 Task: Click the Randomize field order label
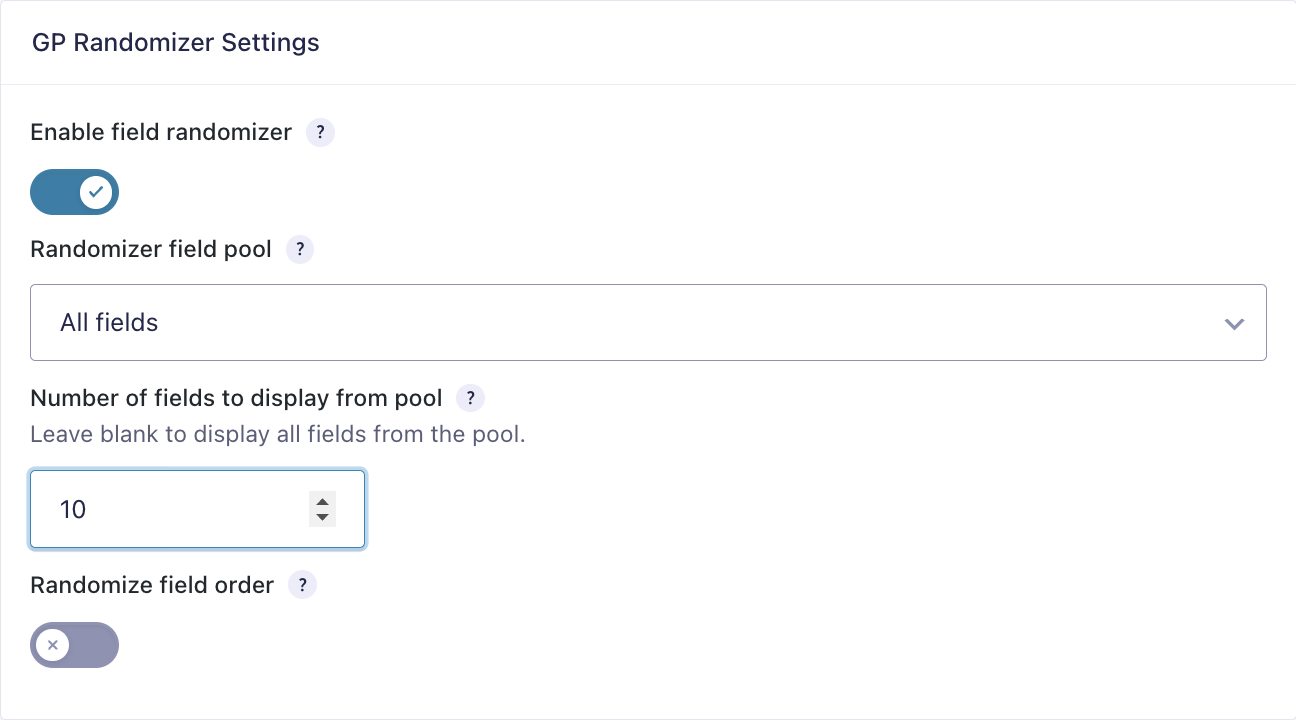coord(152,585)
